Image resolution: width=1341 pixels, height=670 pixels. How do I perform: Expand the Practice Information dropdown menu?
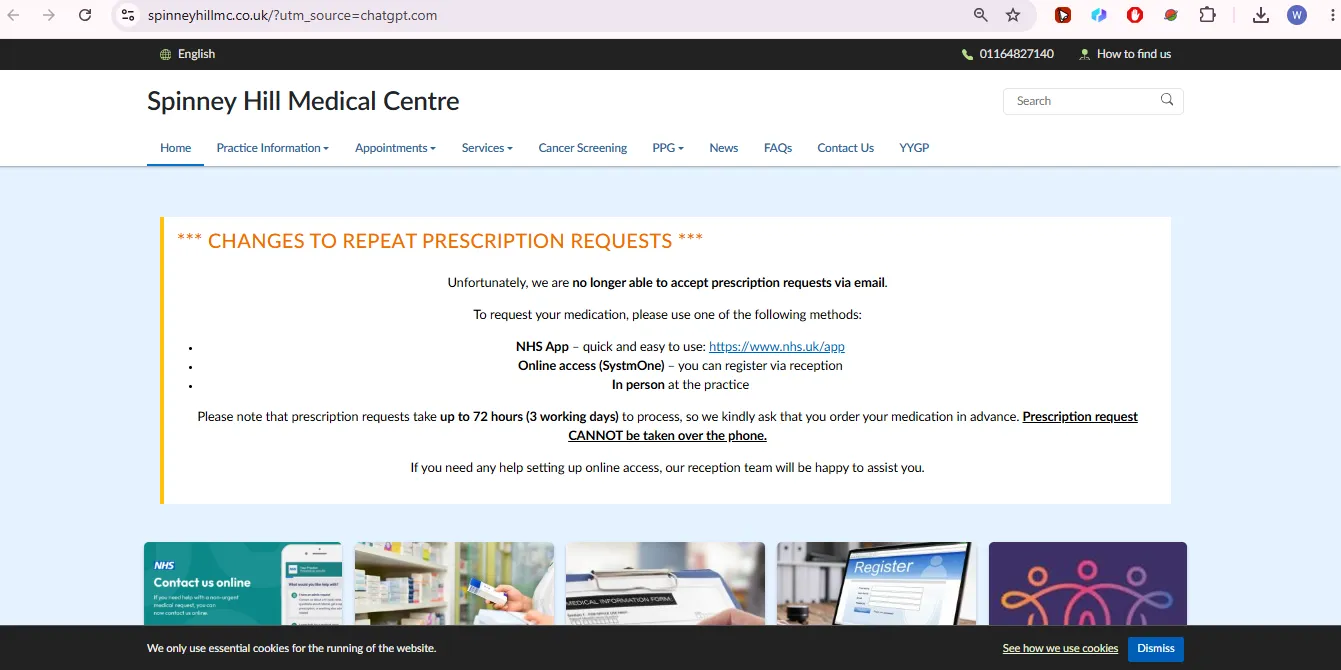[x=272, y=148]
